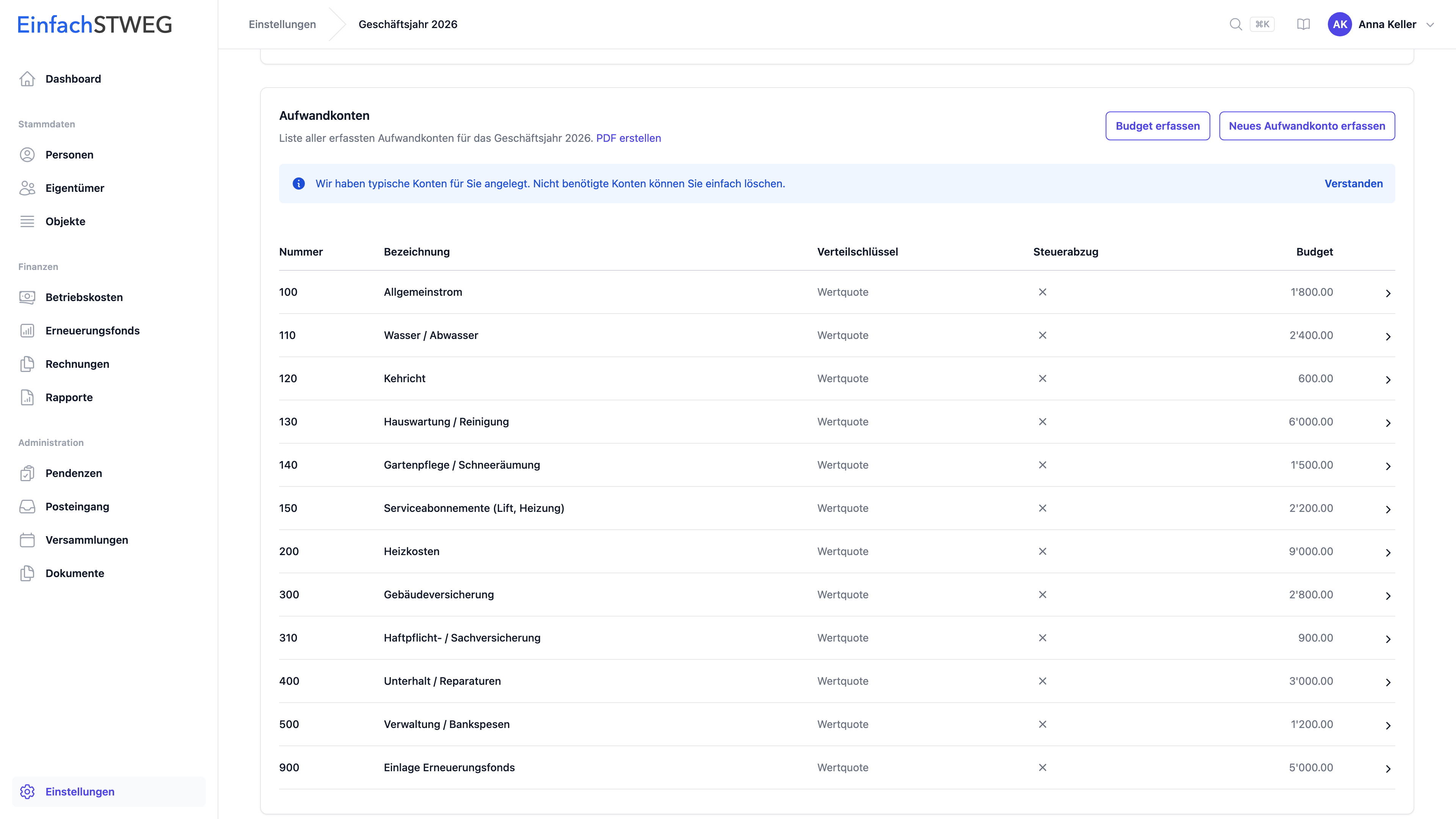Click the Einstellungen gear icon
This screenshot has height=819, width=1456.
pos(27,792)
